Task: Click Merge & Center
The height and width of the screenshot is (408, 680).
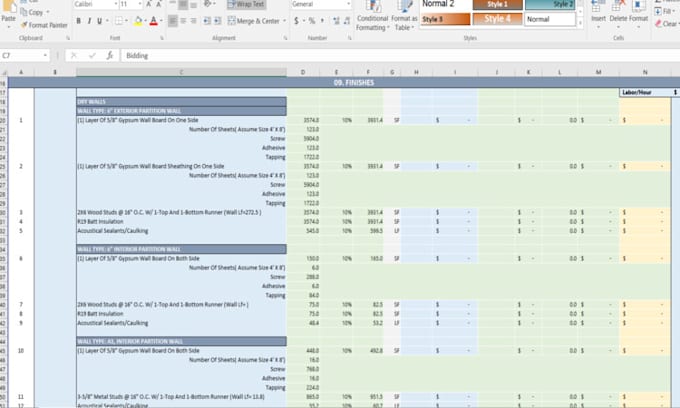Action: (253, 21)
